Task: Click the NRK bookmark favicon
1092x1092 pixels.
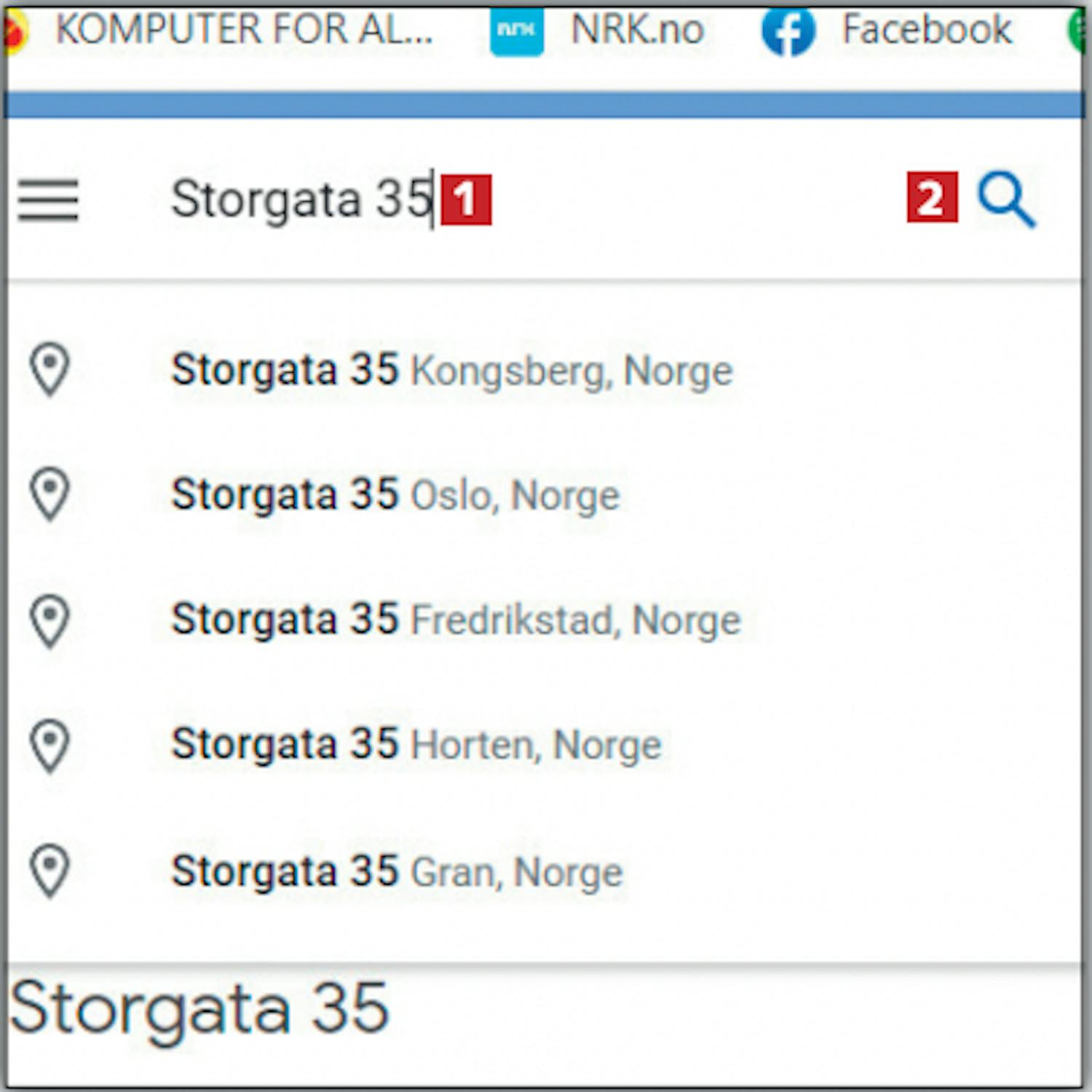Action: 517,31
